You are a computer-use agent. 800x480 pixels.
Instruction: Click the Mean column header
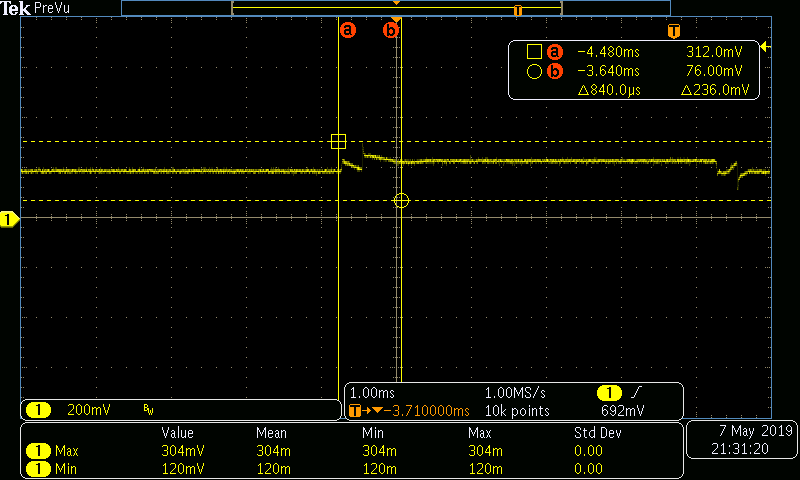point(271,433)
